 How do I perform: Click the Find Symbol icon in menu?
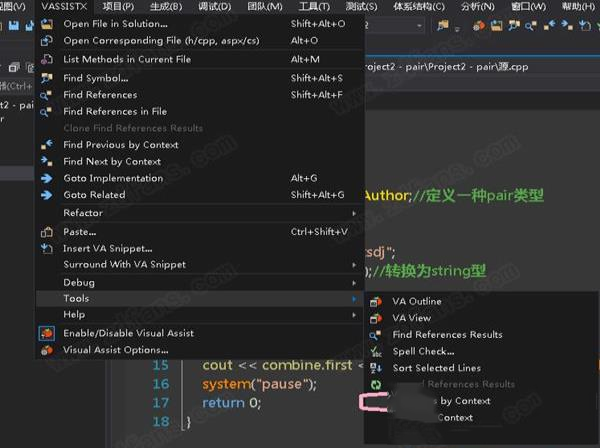point(46,78)
